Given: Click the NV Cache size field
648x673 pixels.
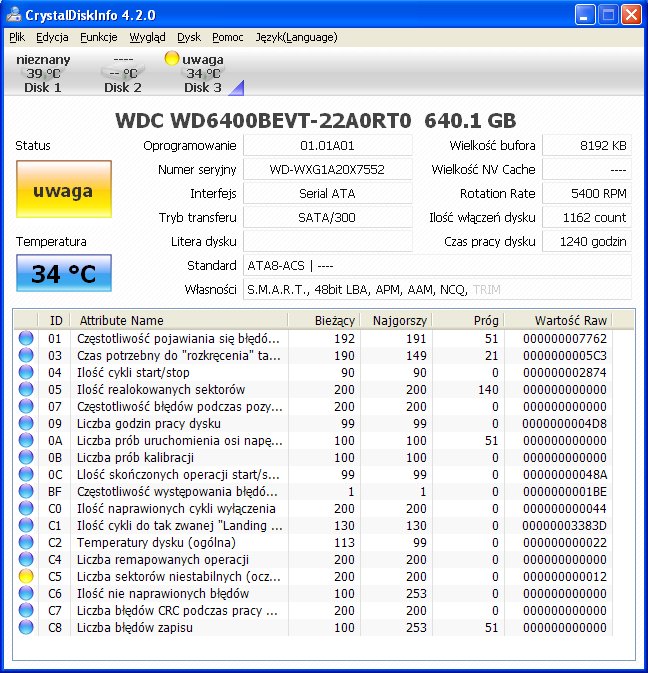Looking at the screenshot, I should tap(587, 170).
